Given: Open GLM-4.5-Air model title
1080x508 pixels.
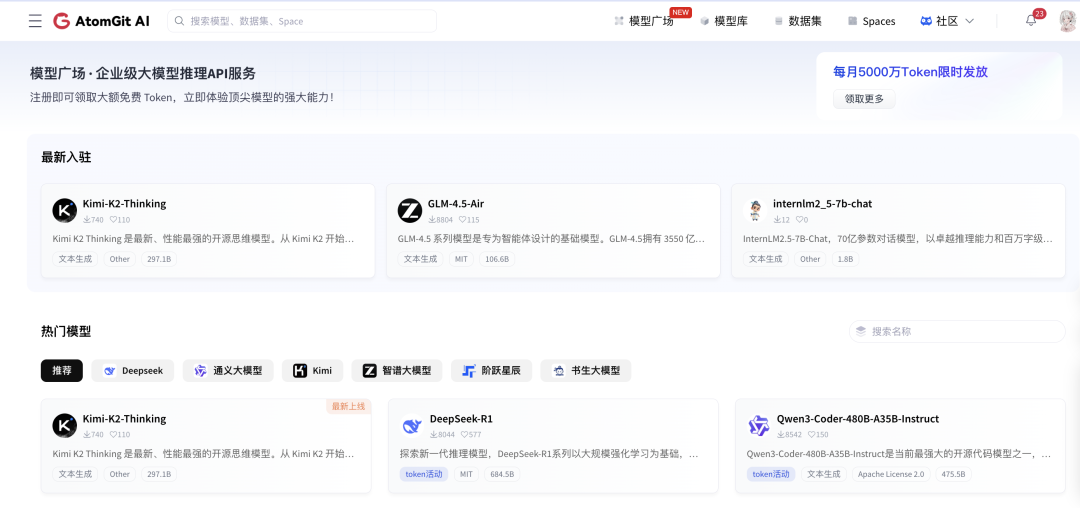Looking at the screenshot, I should coord(456,204).
